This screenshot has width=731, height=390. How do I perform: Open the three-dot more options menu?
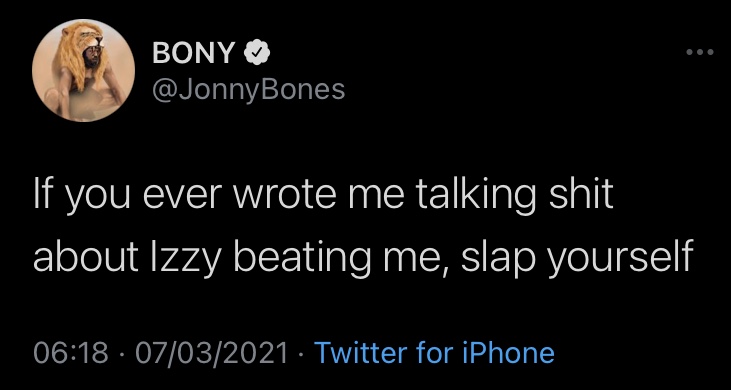pos(700,52)
